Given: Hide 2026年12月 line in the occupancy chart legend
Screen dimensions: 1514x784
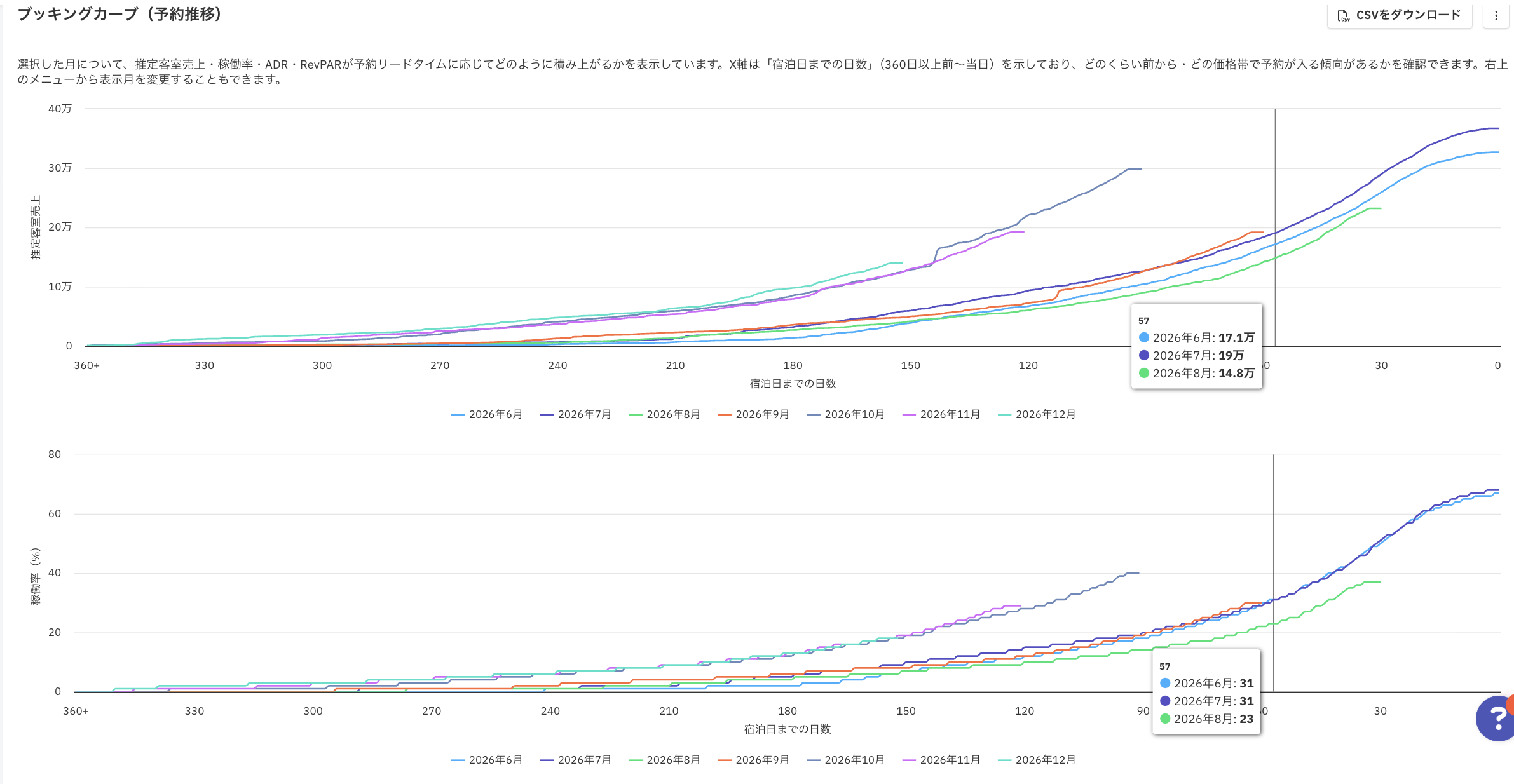Looking at the screenshot, I should coord(1037,760).
